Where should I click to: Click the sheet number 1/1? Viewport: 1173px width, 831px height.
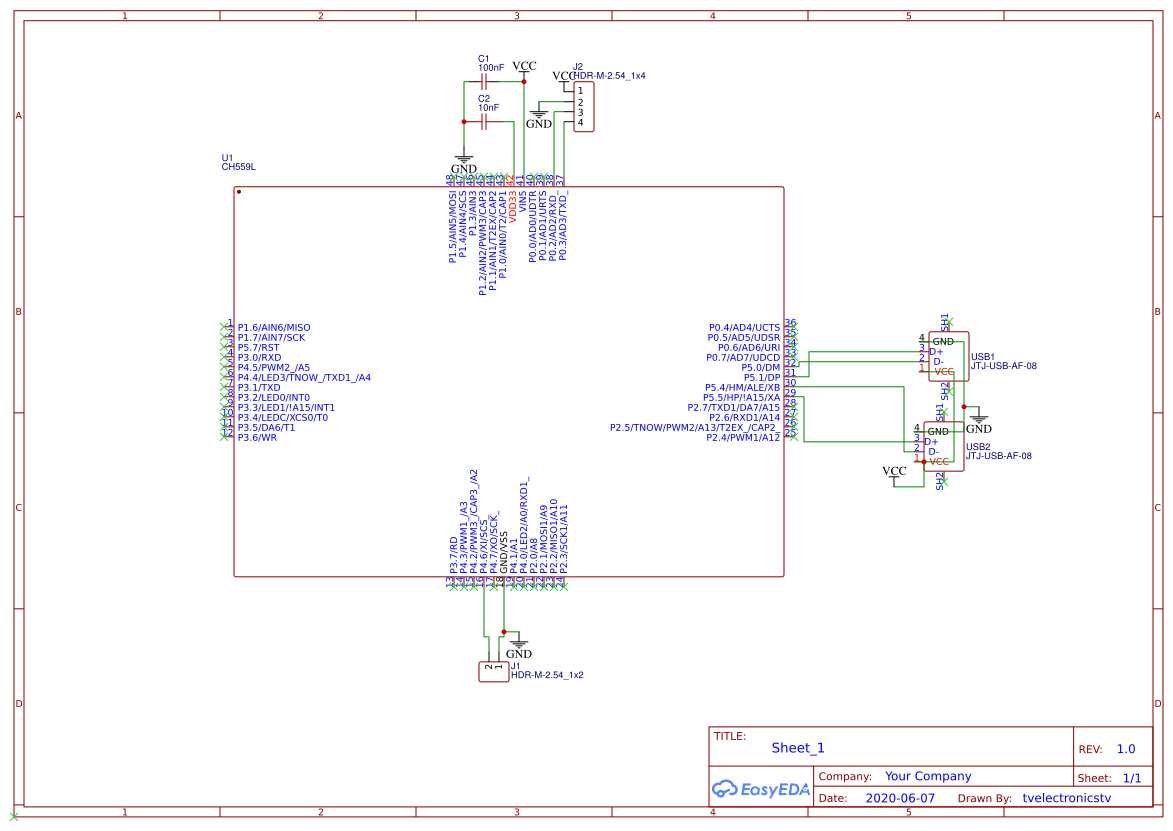tap(1132, 778)
